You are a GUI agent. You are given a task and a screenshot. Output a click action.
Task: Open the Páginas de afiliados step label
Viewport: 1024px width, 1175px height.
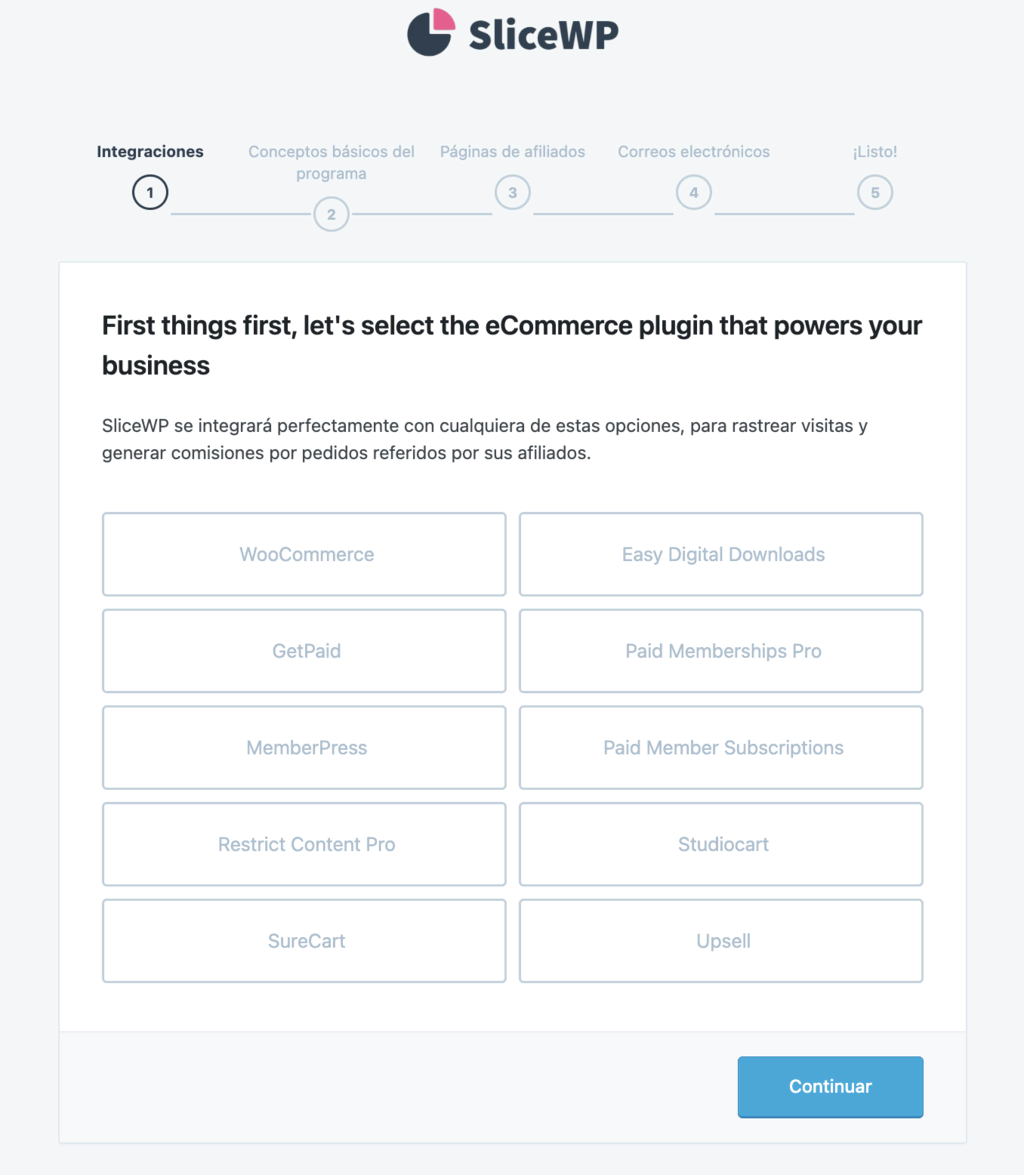click(512, 152)
